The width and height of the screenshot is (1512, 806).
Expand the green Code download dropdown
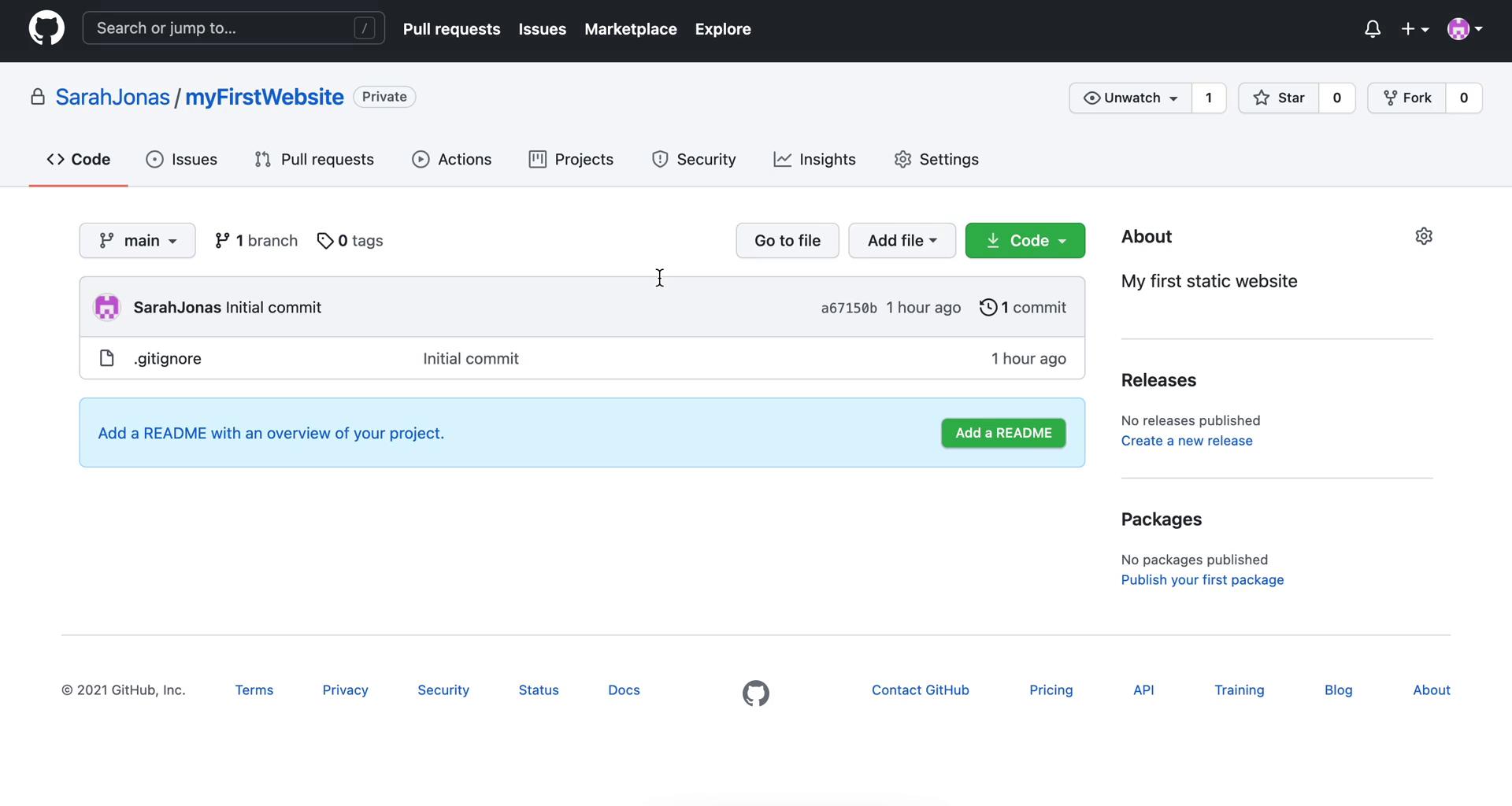point(1025,240)
